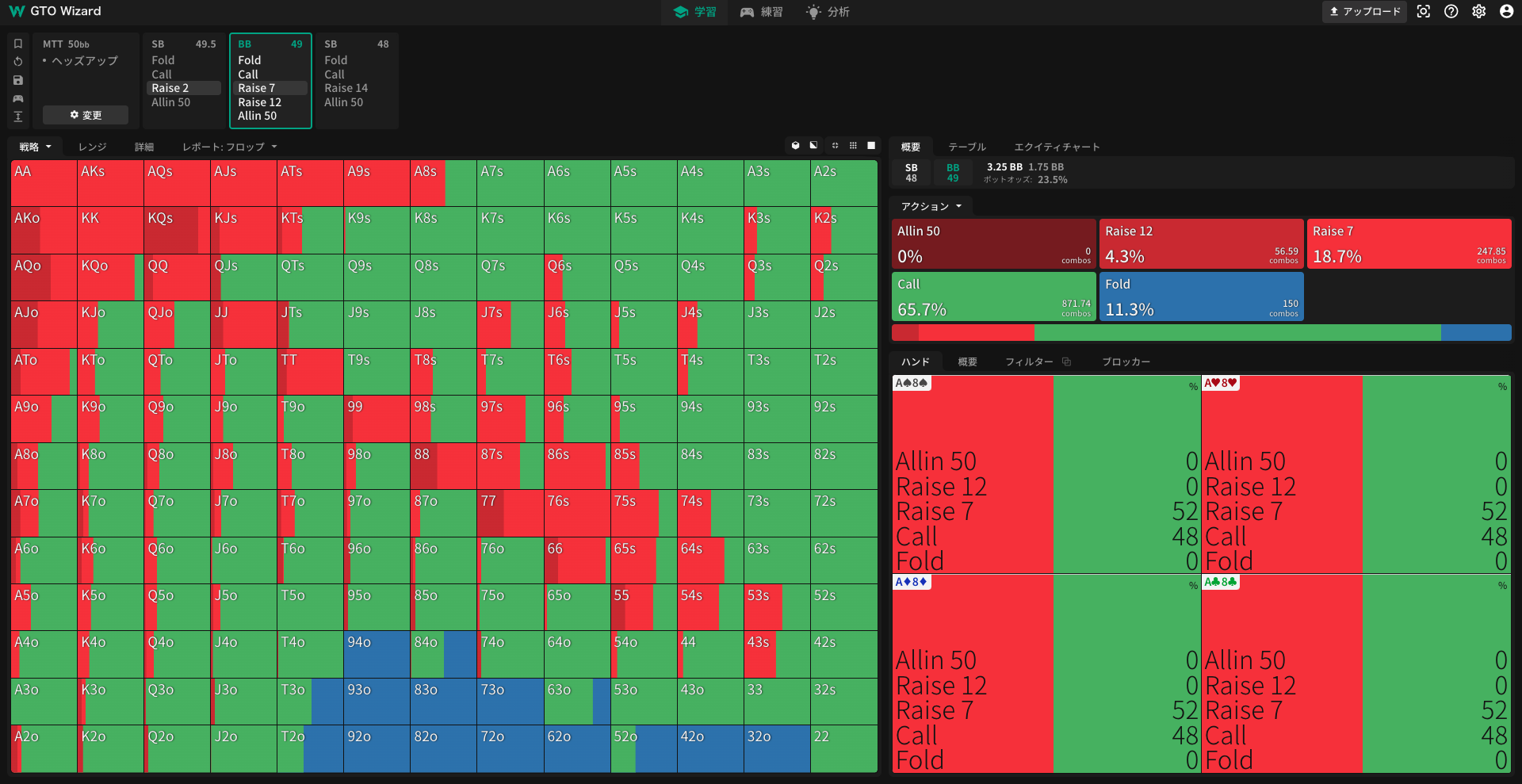Open the bookmark icon in left sidebar
1522x784 pixels.
[x=18, y=44]
